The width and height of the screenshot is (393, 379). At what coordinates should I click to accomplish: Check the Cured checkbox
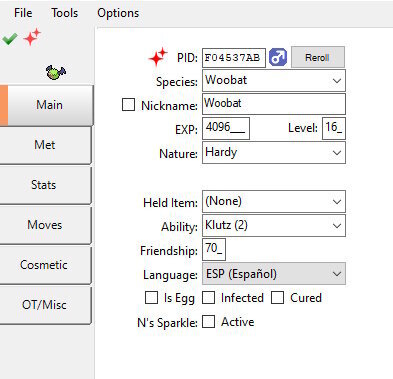point(277,297)
